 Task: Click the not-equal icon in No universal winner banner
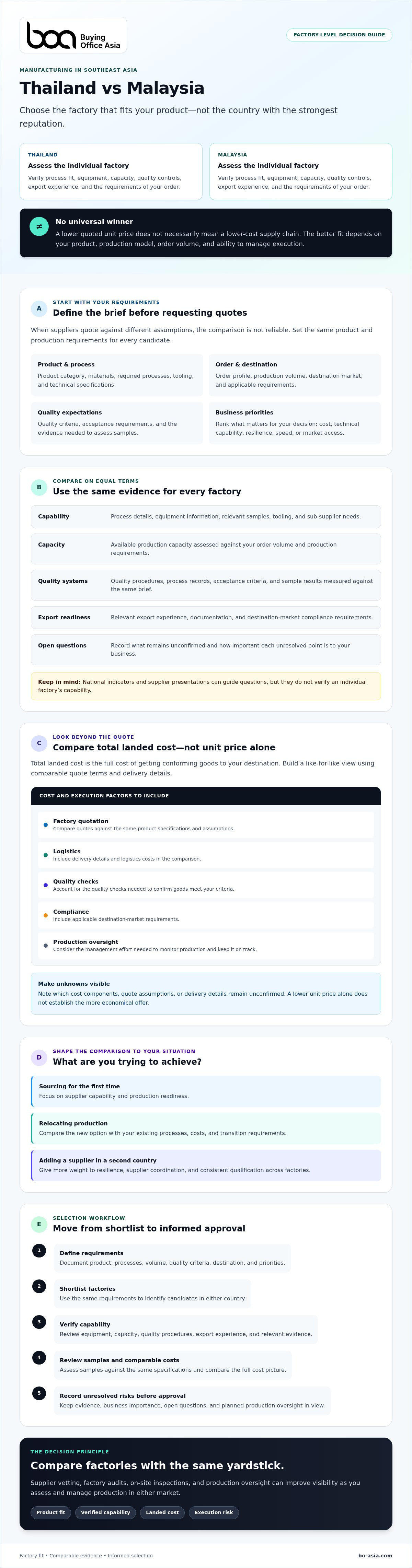pos(39,226)
